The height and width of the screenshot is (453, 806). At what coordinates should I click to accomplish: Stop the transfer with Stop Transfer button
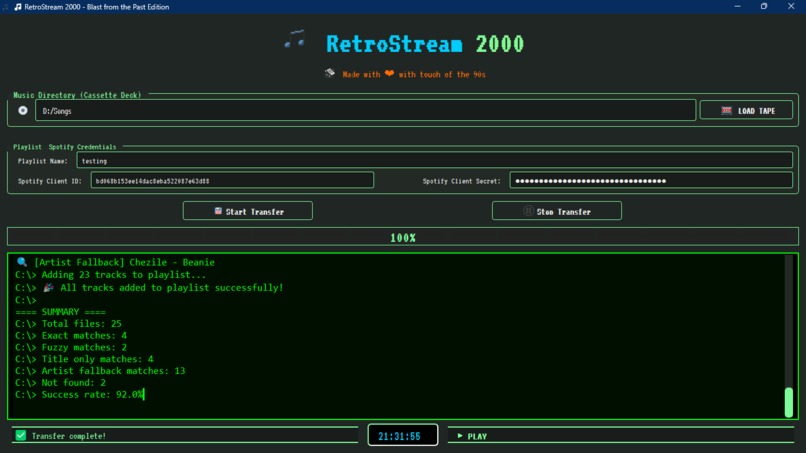click(557, 211)
